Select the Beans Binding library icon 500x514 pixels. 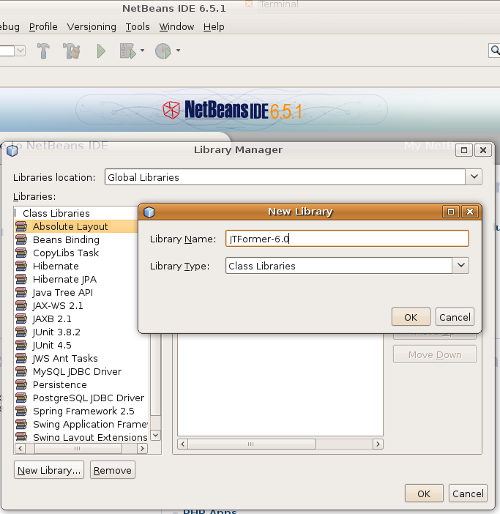tap(21, 240)
